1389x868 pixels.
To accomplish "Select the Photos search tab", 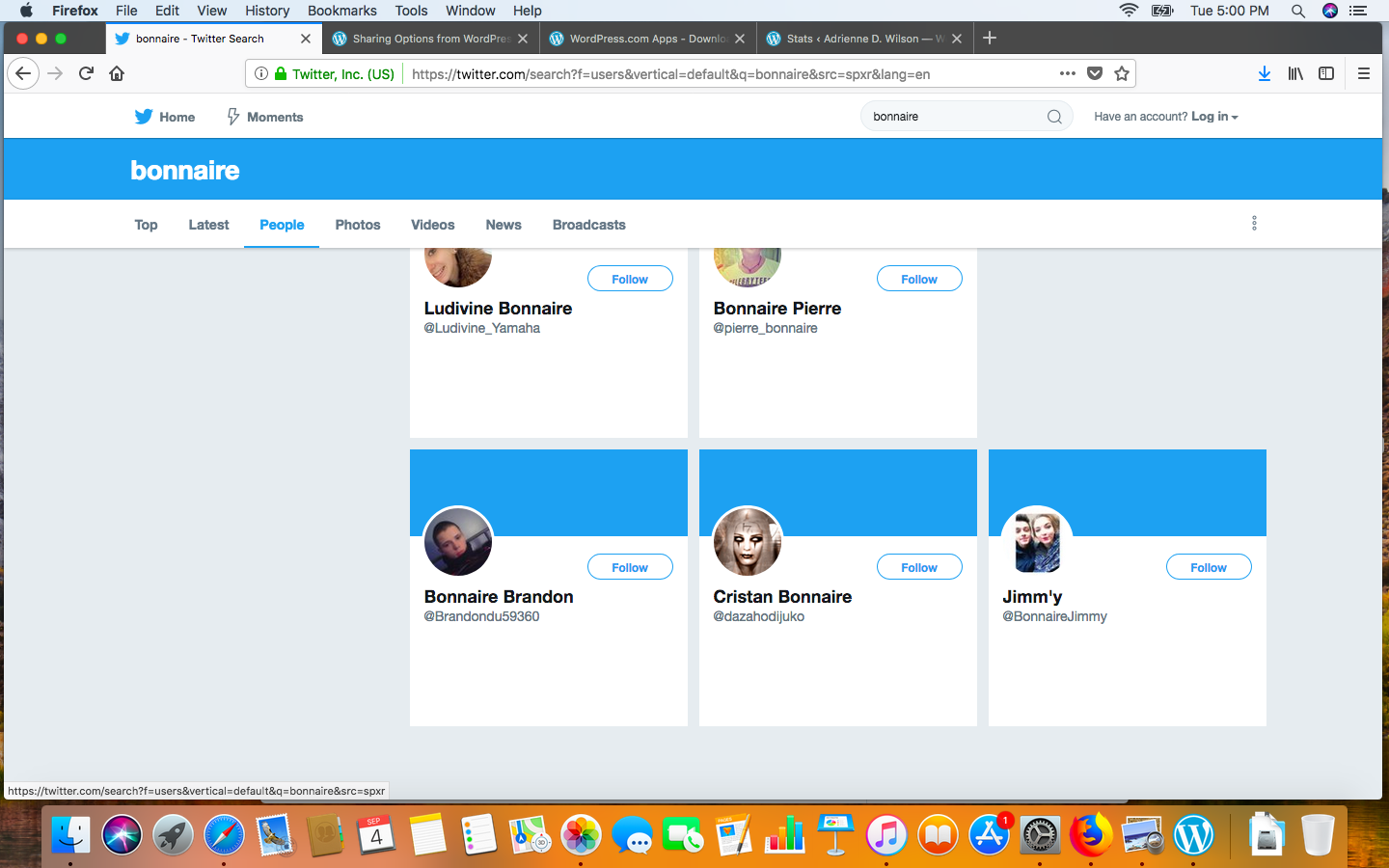I will (x=357, y=225).
